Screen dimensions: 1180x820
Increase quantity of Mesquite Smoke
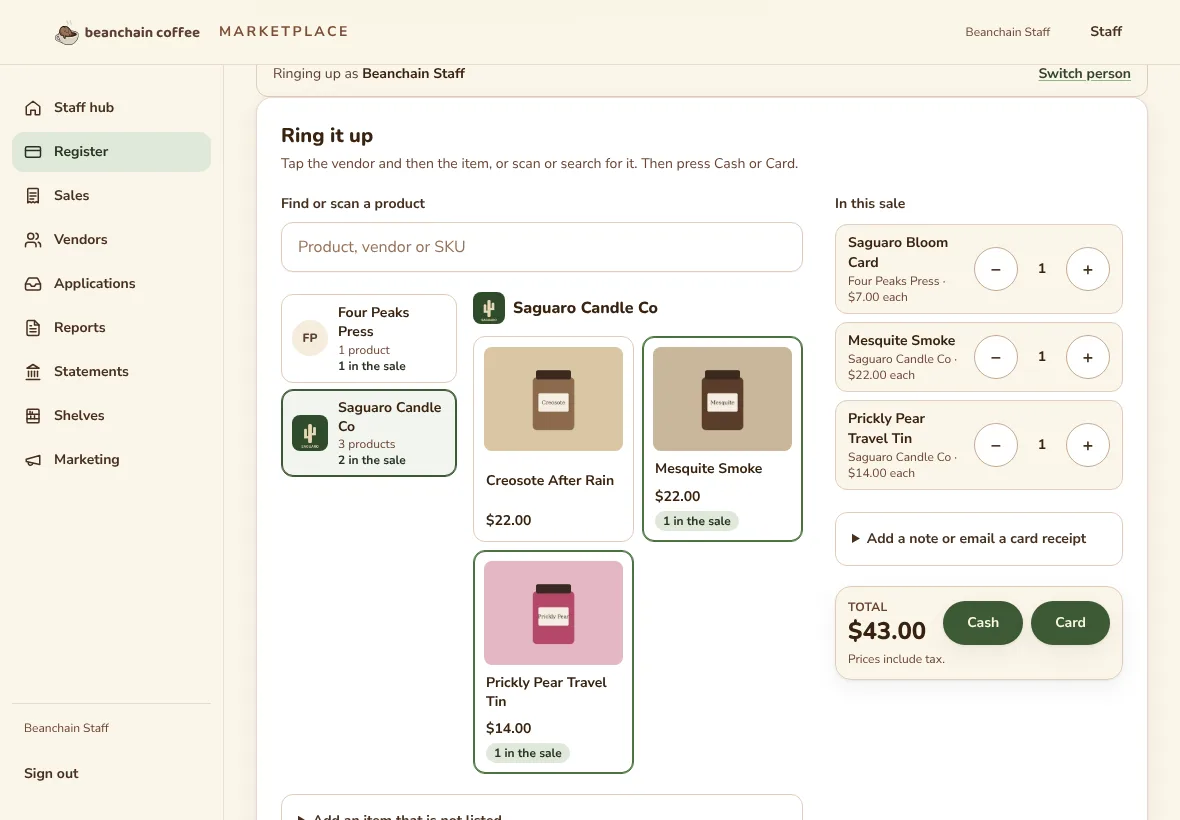tap(1087, 357)
